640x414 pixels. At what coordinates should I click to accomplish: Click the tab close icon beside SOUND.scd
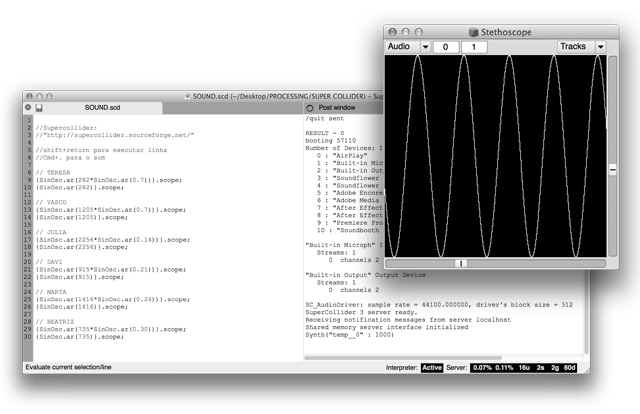(x=27, y=107)
